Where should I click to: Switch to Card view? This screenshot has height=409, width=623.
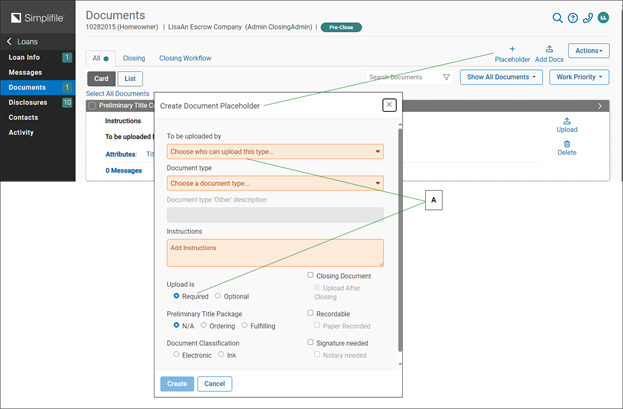click(101, 79)
